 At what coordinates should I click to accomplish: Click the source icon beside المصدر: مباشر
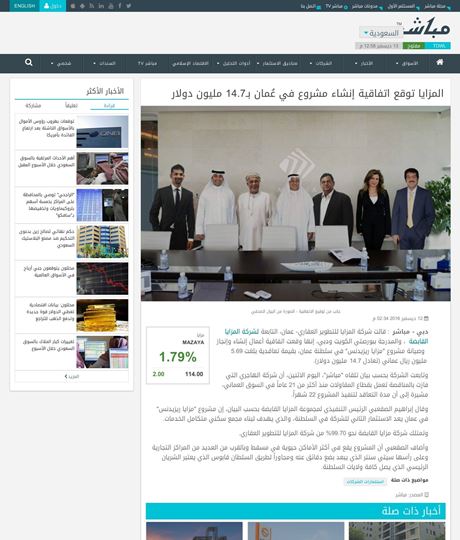(426, 495)
